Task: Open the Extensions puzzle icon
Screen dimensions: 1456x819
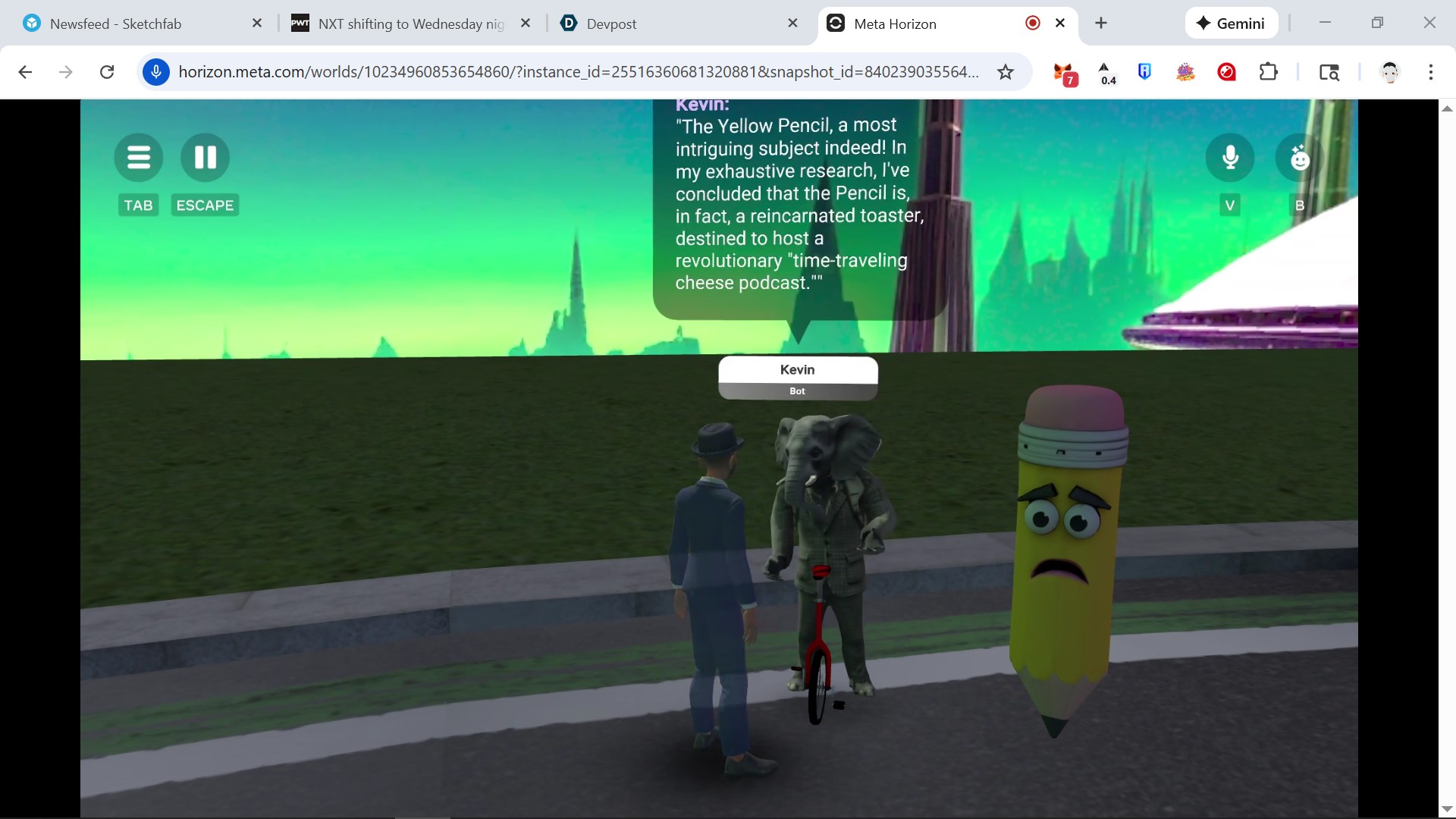Action: pos(1268,72)
